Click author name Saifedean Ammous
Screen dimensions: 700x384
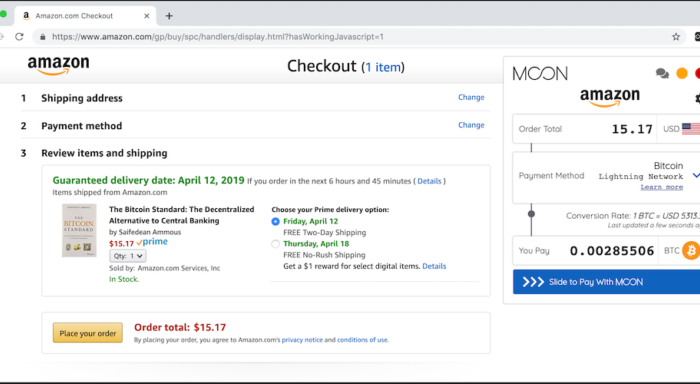pyautogui.click(x=150, y=232)
